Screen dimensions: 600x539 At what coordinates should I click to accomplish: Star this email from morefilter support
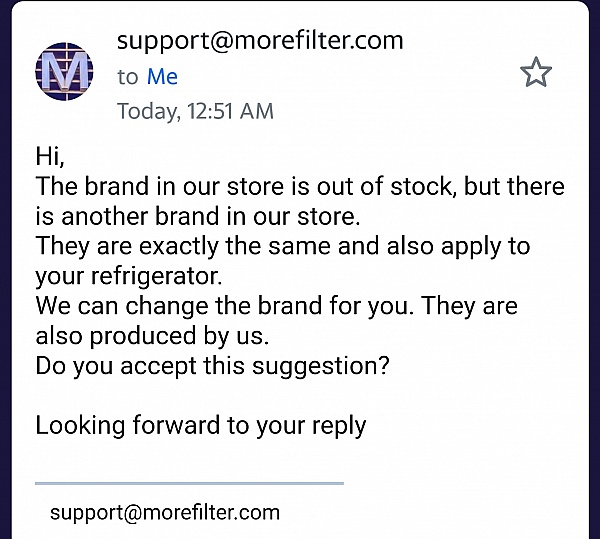[536, 72]
